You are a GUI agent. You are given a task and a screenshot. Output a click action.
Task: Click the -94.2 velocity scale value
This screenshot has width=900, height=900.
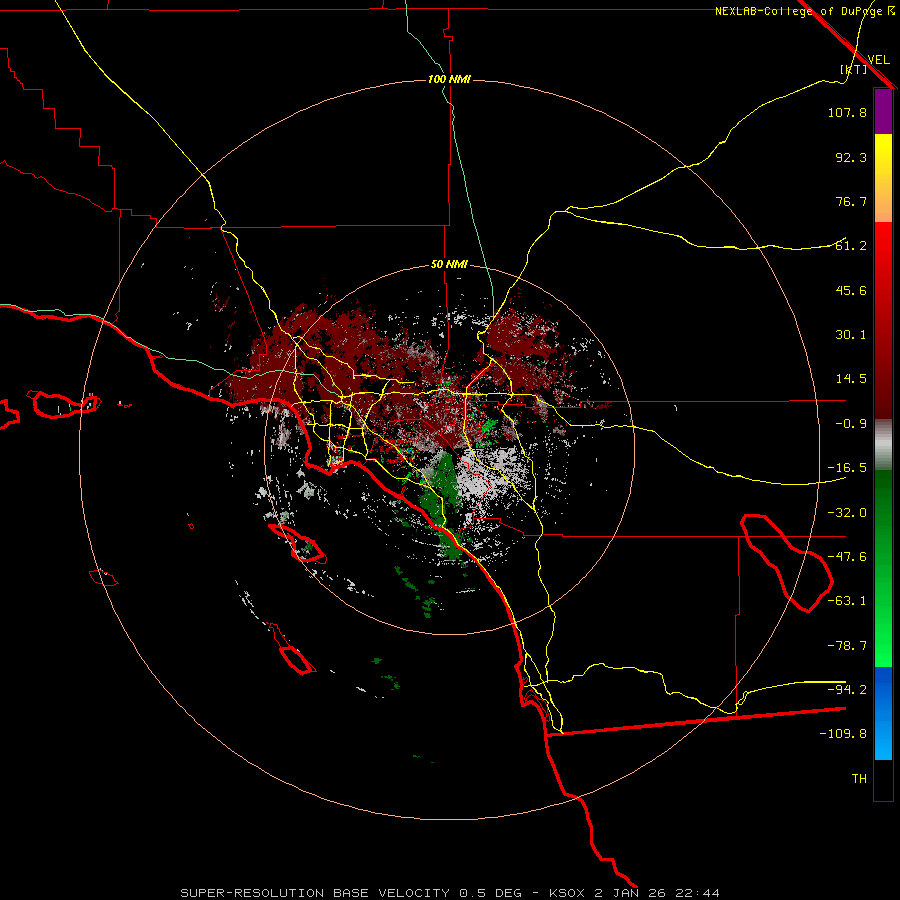pyautogui.click(x=847, y=689)
